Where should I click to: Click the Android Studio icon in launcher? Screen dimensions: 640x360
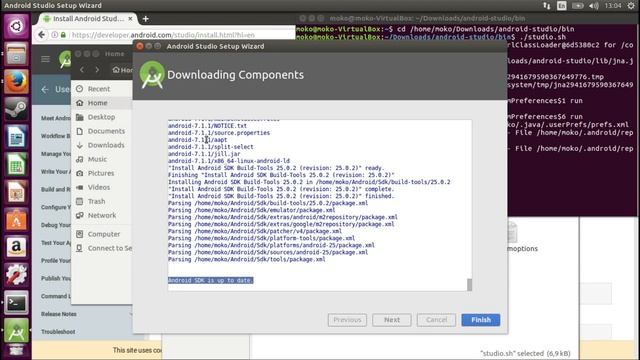[16, 331]
